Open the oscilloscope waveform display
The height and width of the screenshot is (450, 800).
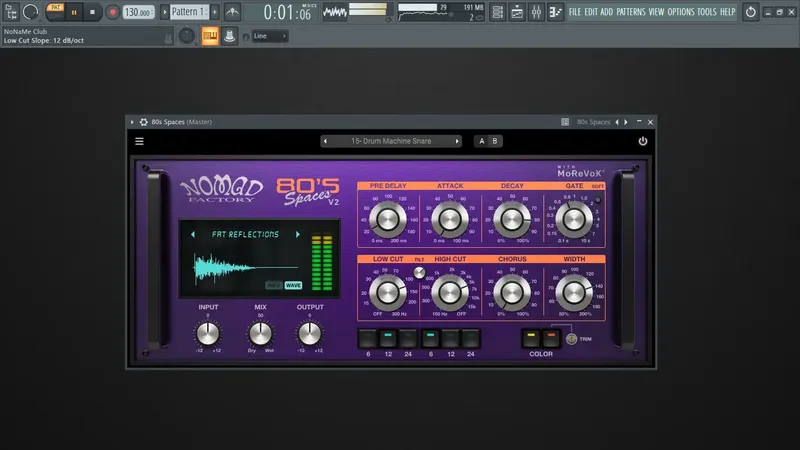335,12
